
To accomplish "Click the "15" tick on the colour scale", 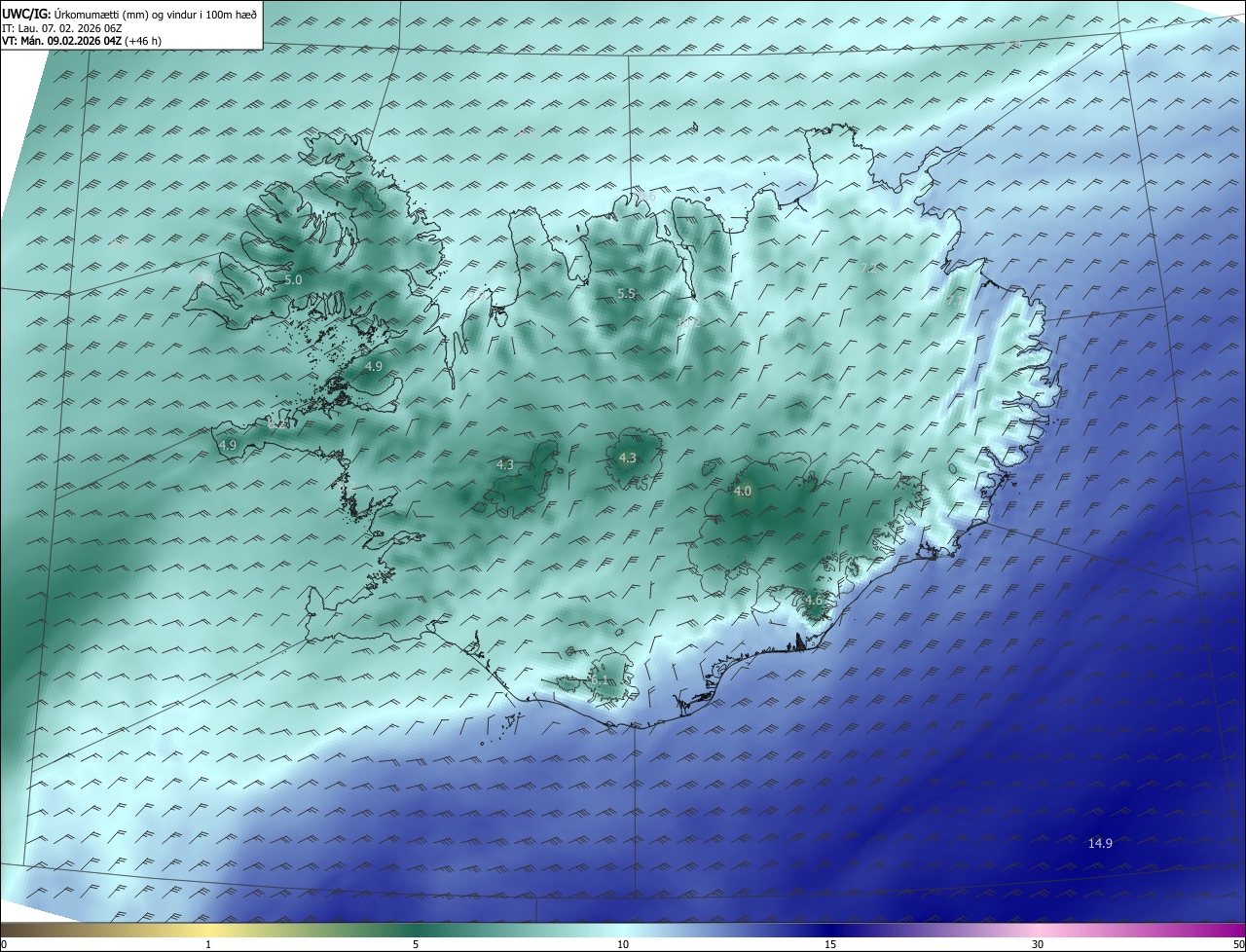I will 830,944.
